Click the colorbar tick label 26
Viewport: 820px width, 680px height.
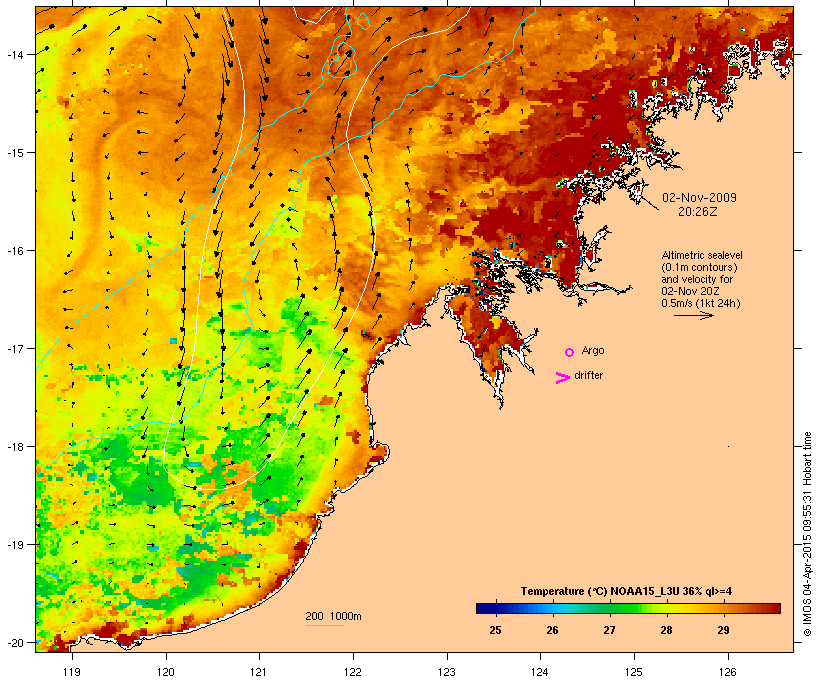click(552, 630)
